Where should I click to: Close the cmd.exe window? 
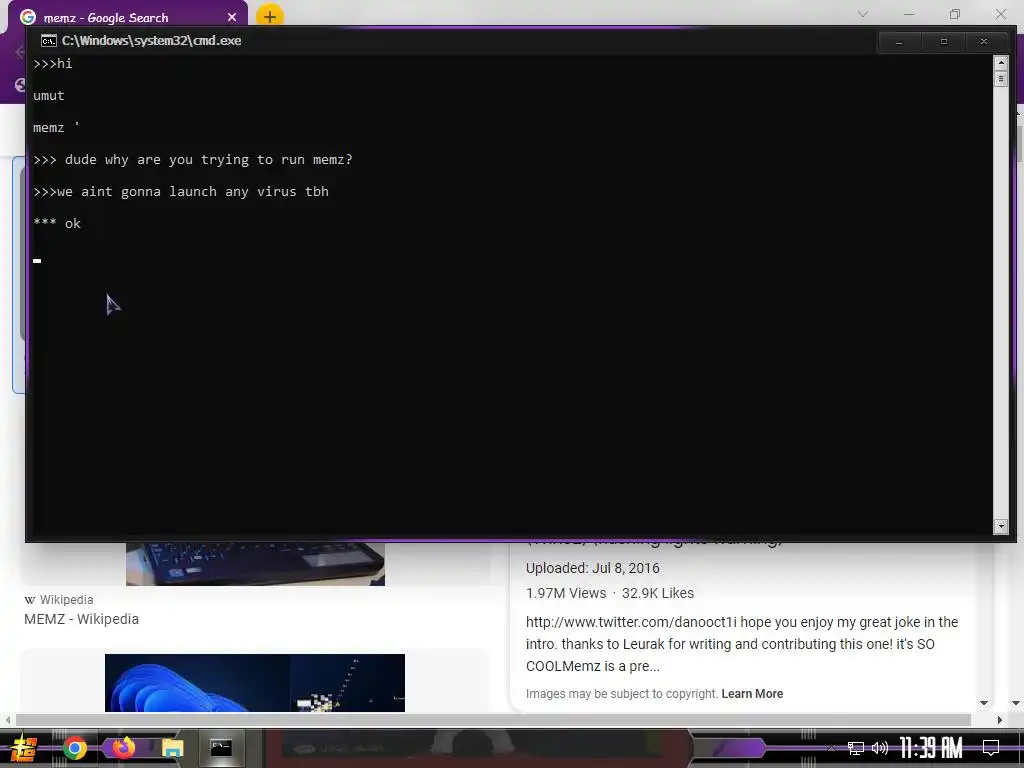point(984,42)
